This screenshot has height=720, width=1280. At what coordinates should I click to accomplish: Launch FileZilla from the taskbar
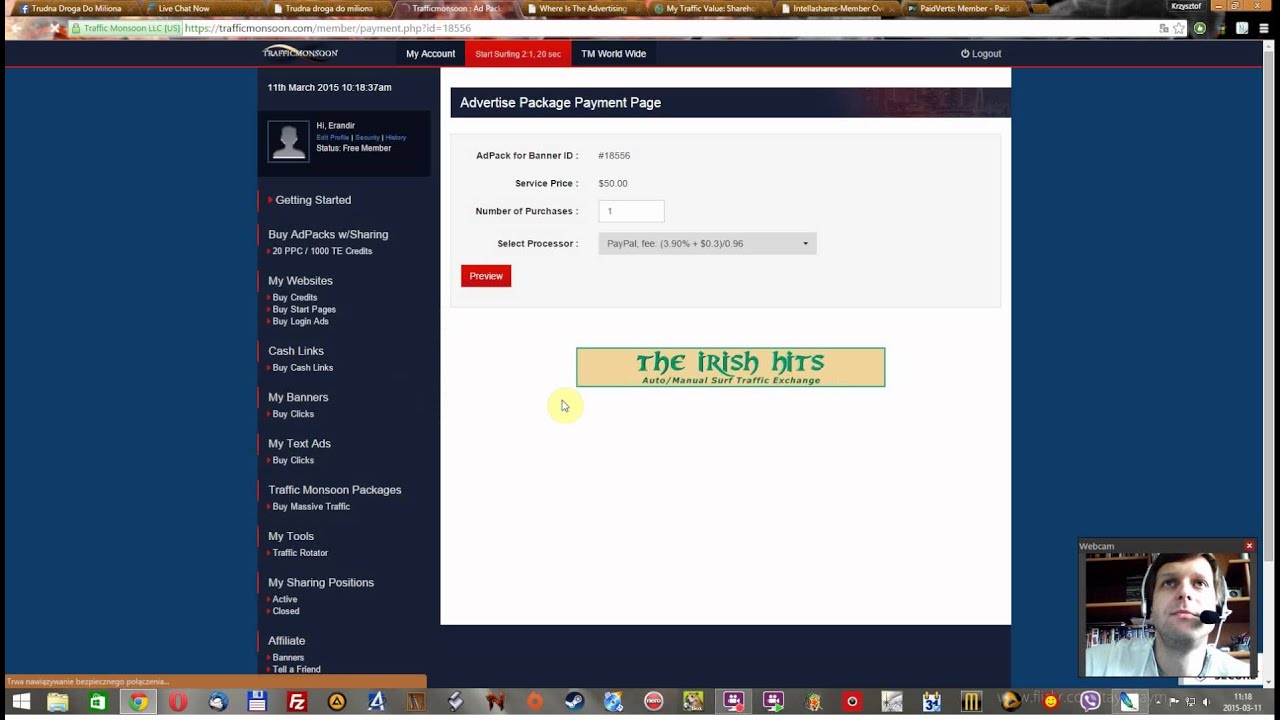pyautogui.click(x=297, y=702)
